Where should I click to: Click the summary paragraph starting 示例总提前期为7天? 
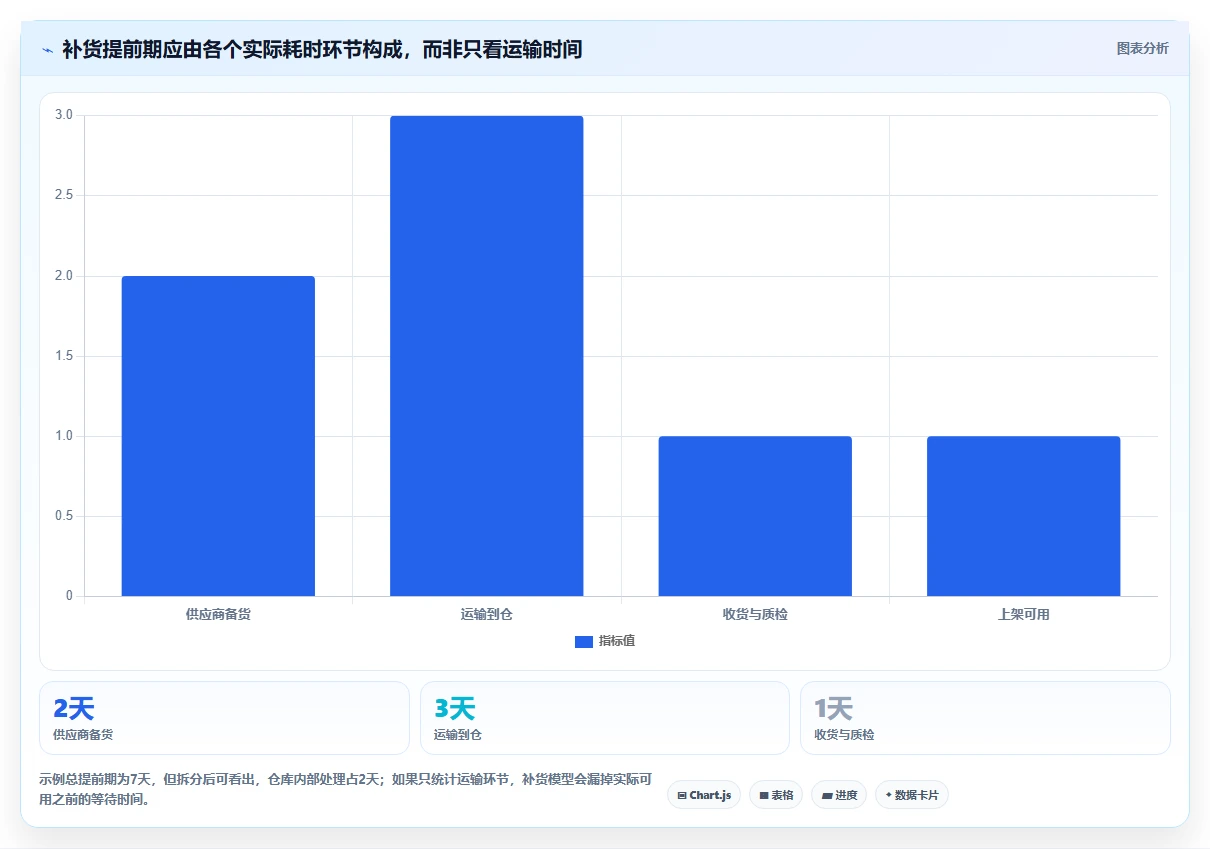pyautogui.click(x=345, y=789)
